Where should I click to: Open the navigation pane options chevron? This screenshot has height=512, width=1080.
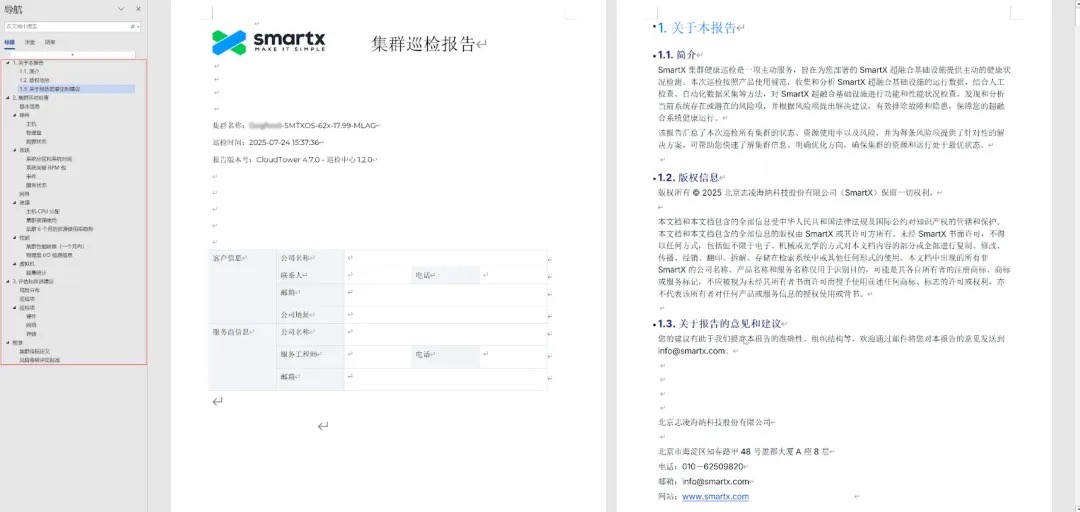(x=121, y=9)
